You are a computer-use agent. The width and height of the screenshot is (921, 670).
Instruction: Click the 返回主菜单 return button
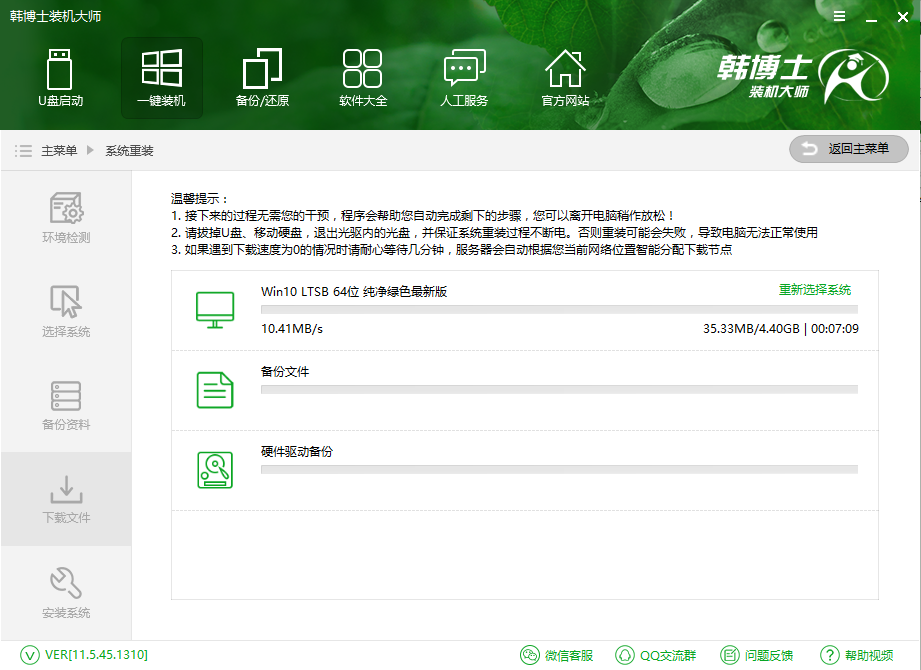pyautogui.click(x=848, y=148)
